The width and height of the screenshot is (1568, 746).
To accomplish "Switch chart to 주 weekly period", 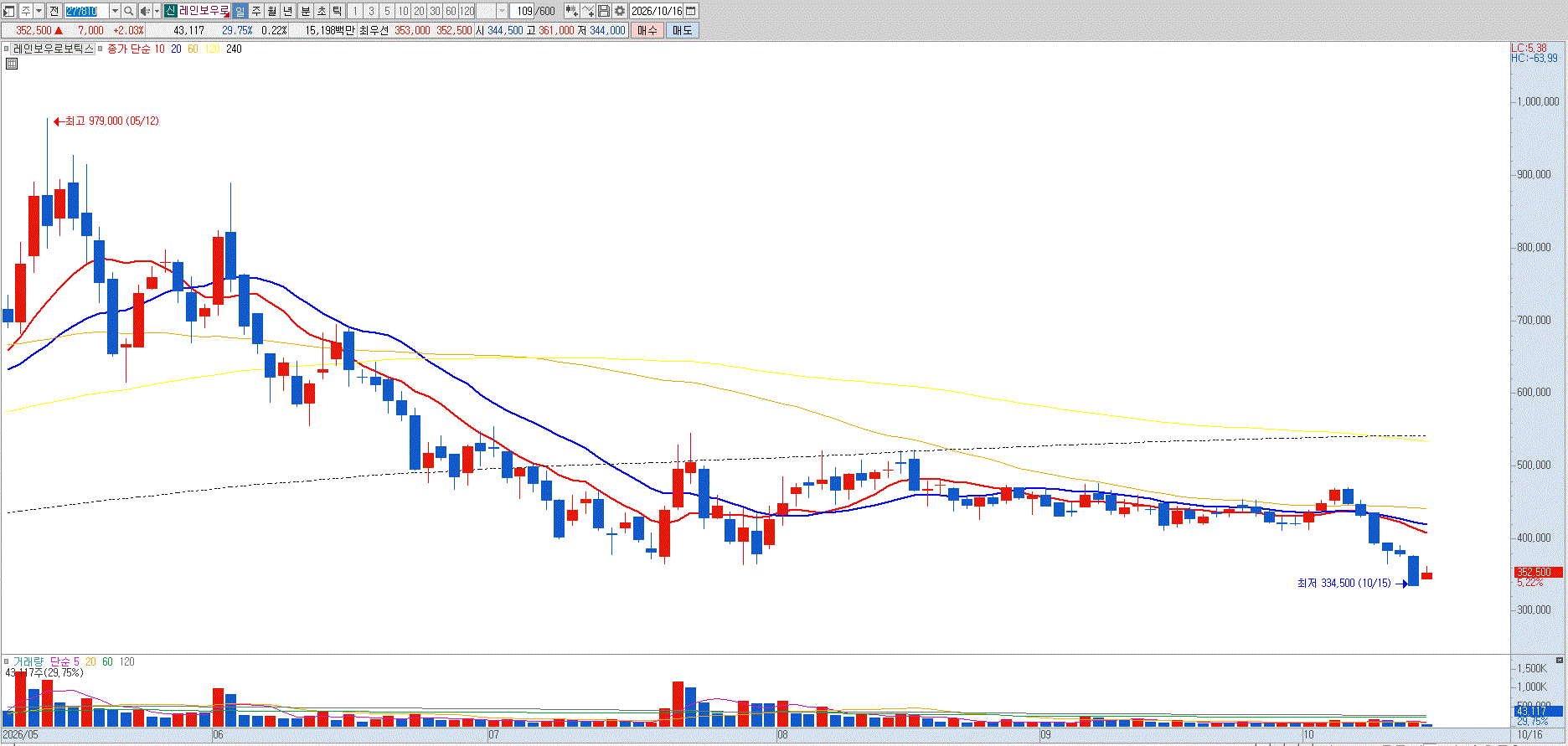I will click(x=256, y=11).
